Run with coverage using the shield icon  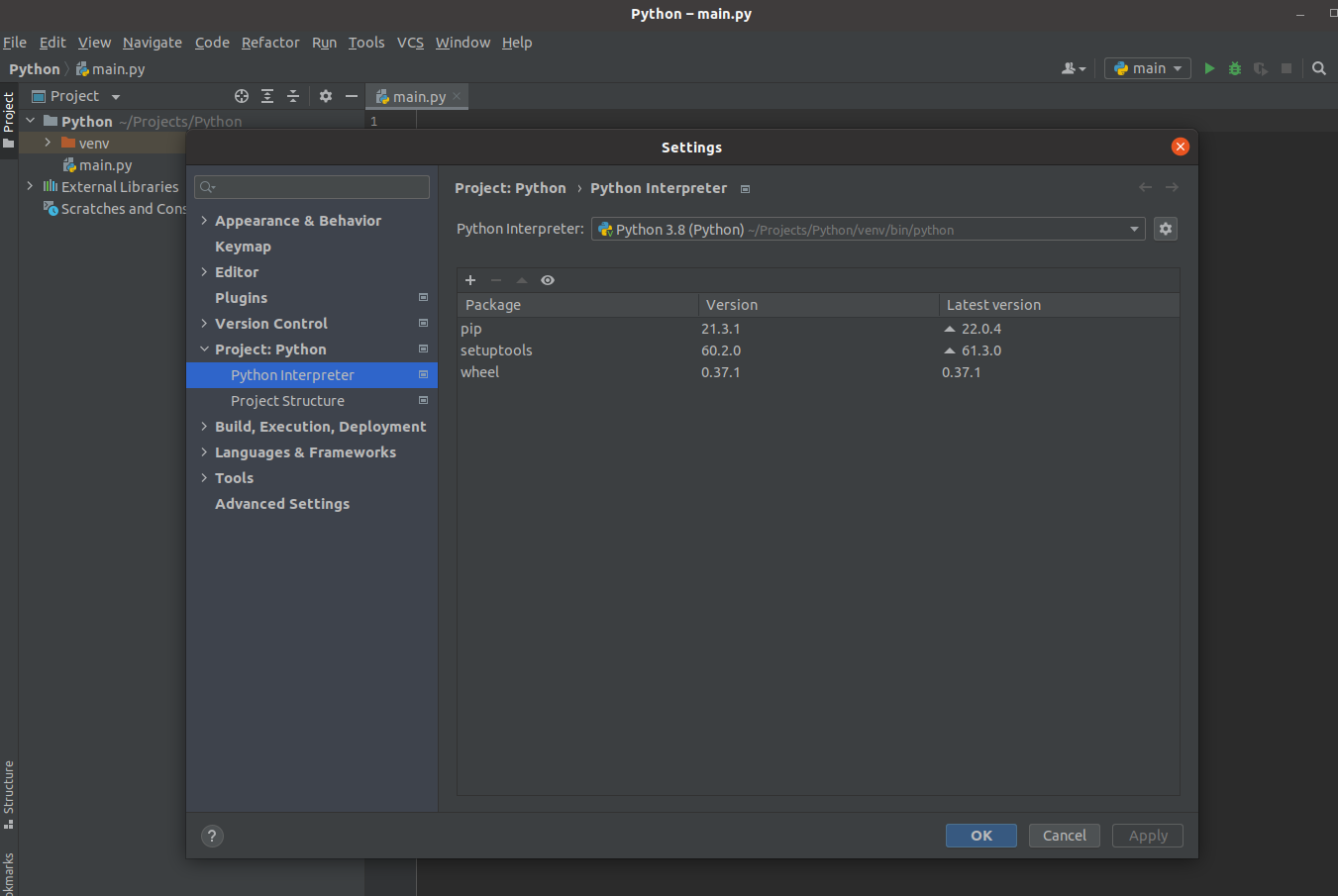point(1260,68)
